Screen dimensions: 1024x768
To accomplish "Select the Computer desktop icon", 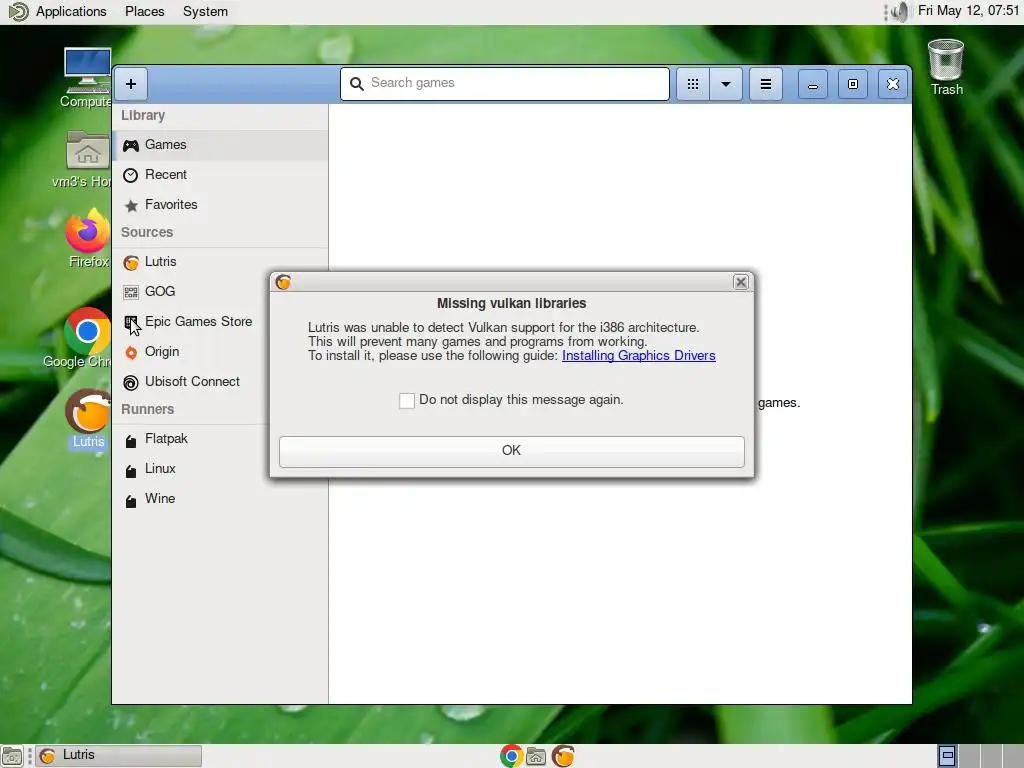I will click(86, 78).
